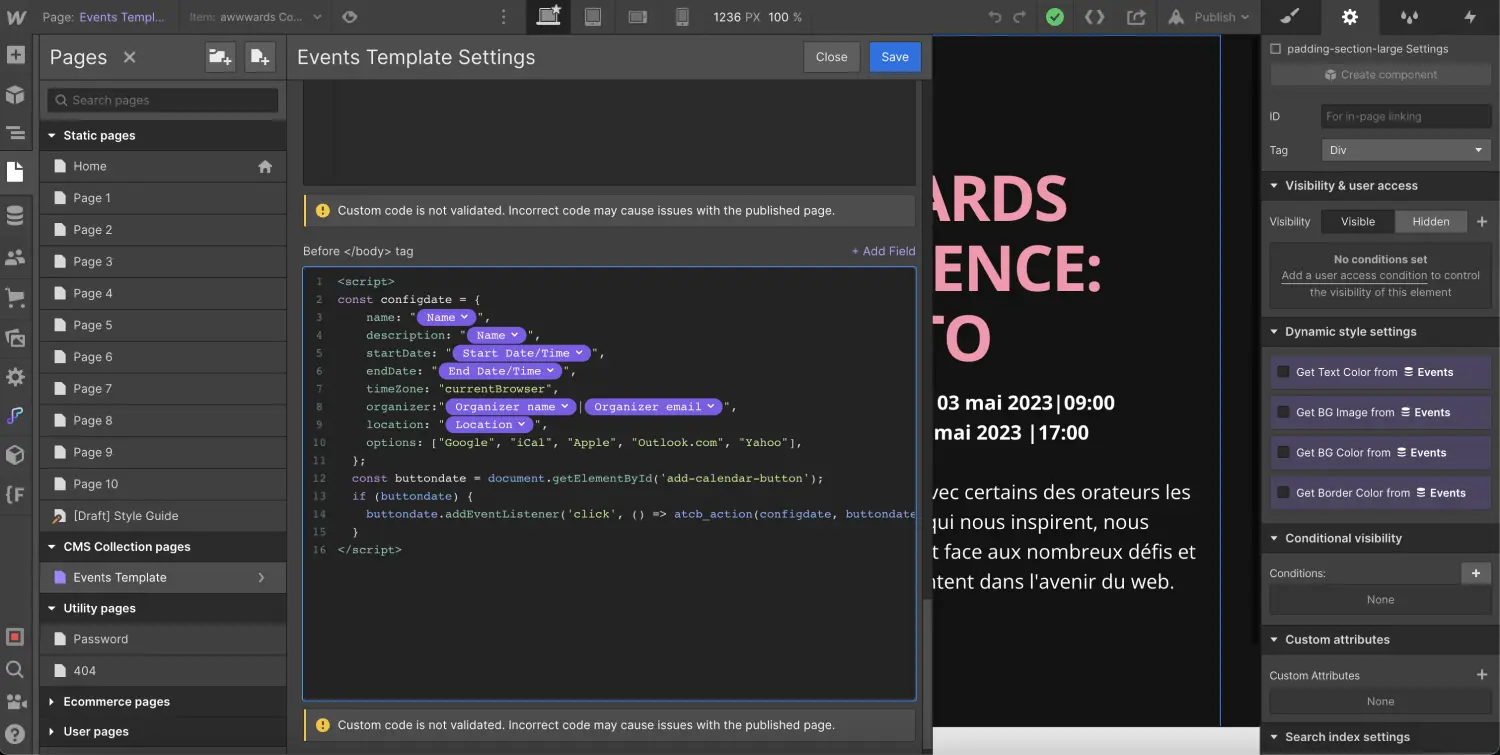Open the [Draft] Style Guide page
Screen dimensions: 1500x755
(163, 516)
